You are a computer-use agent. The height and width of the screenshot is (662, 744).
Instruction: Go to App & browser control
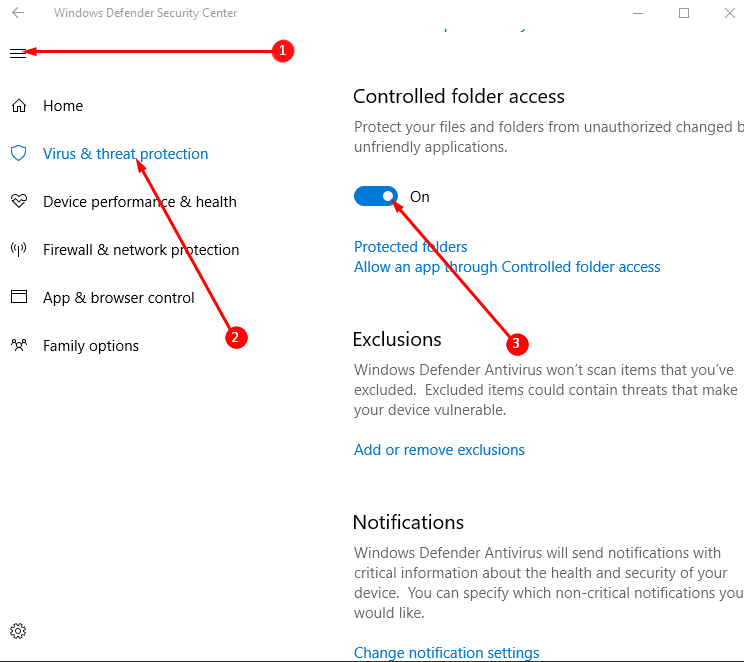(x=119, y=298)
